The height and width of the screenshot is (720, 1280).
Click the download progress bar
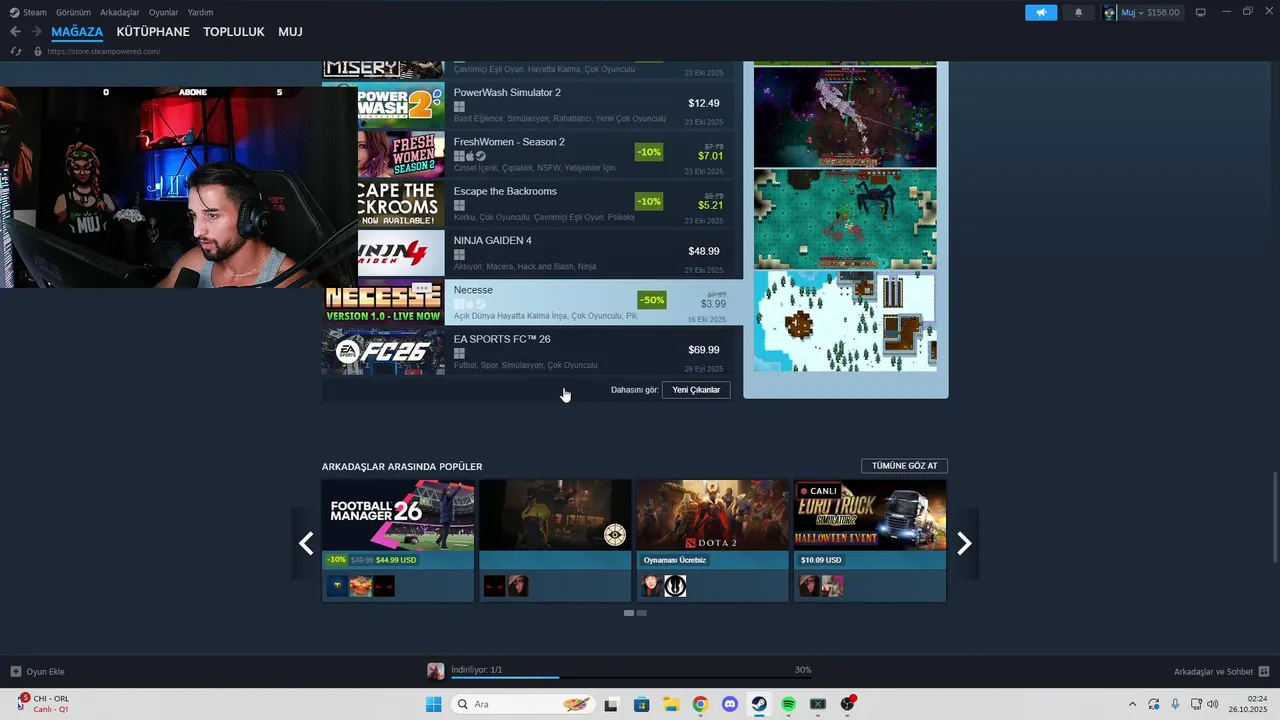click(631, 677)
